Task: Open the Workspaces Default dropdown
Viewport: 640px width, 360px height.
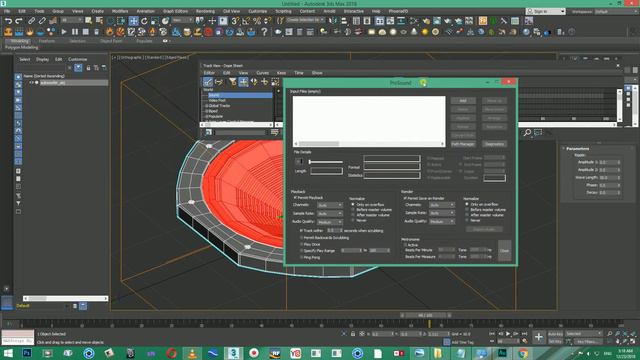Action: (616, 11)
